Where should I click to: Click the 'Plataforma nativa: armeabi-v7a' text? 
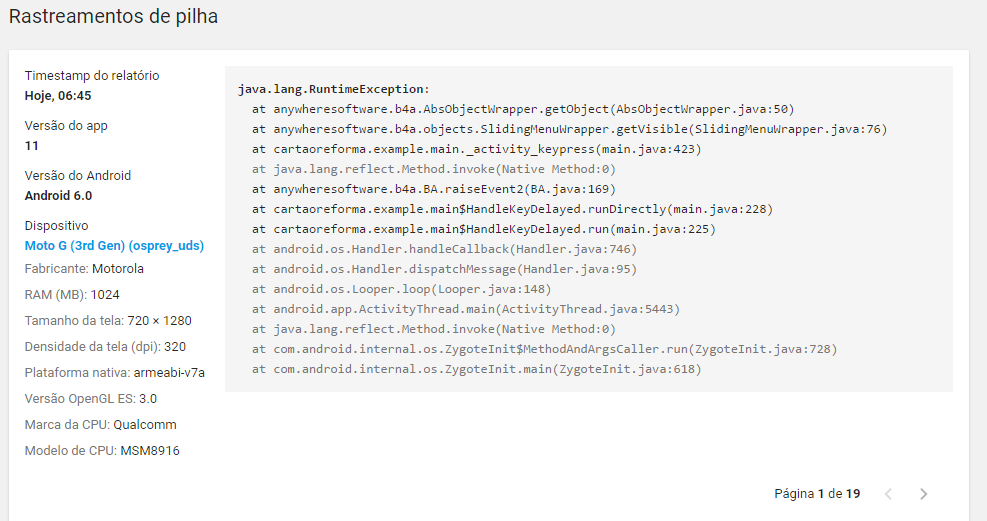tap(115, 373)
